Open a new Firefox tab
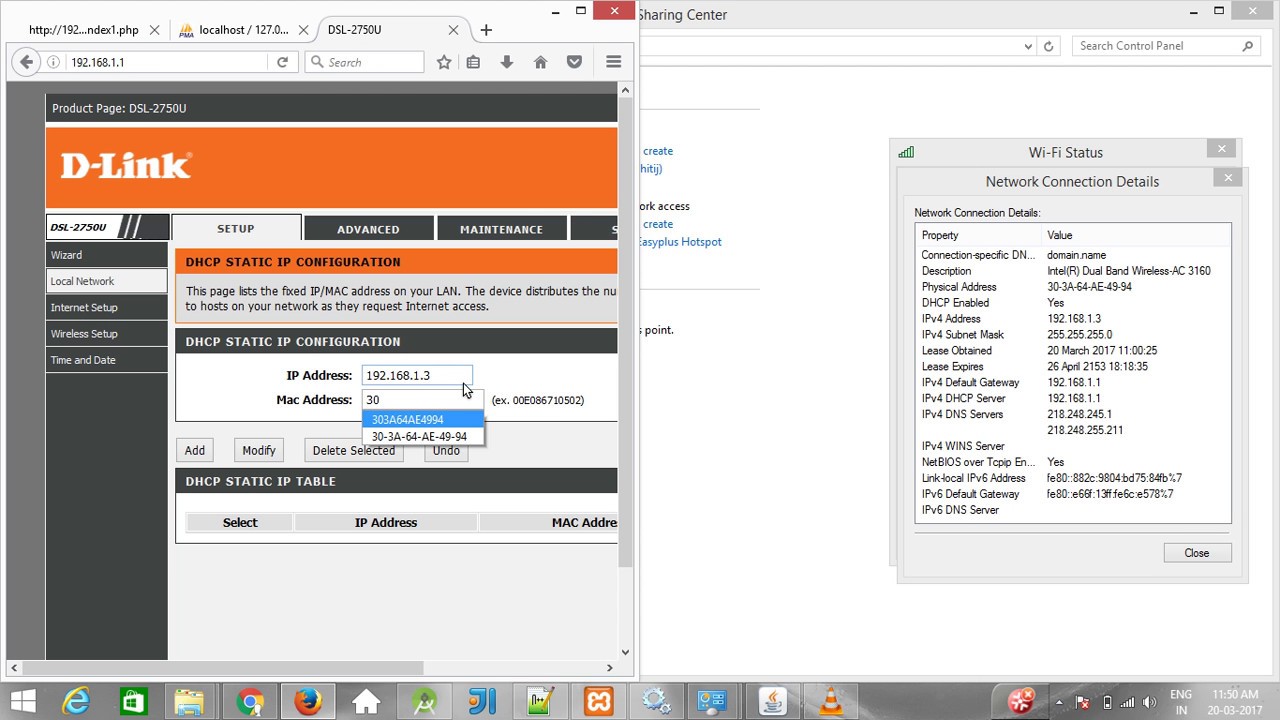Image resolution: width=1280 pixels, height=720 pixels. [x=486, y=30]
